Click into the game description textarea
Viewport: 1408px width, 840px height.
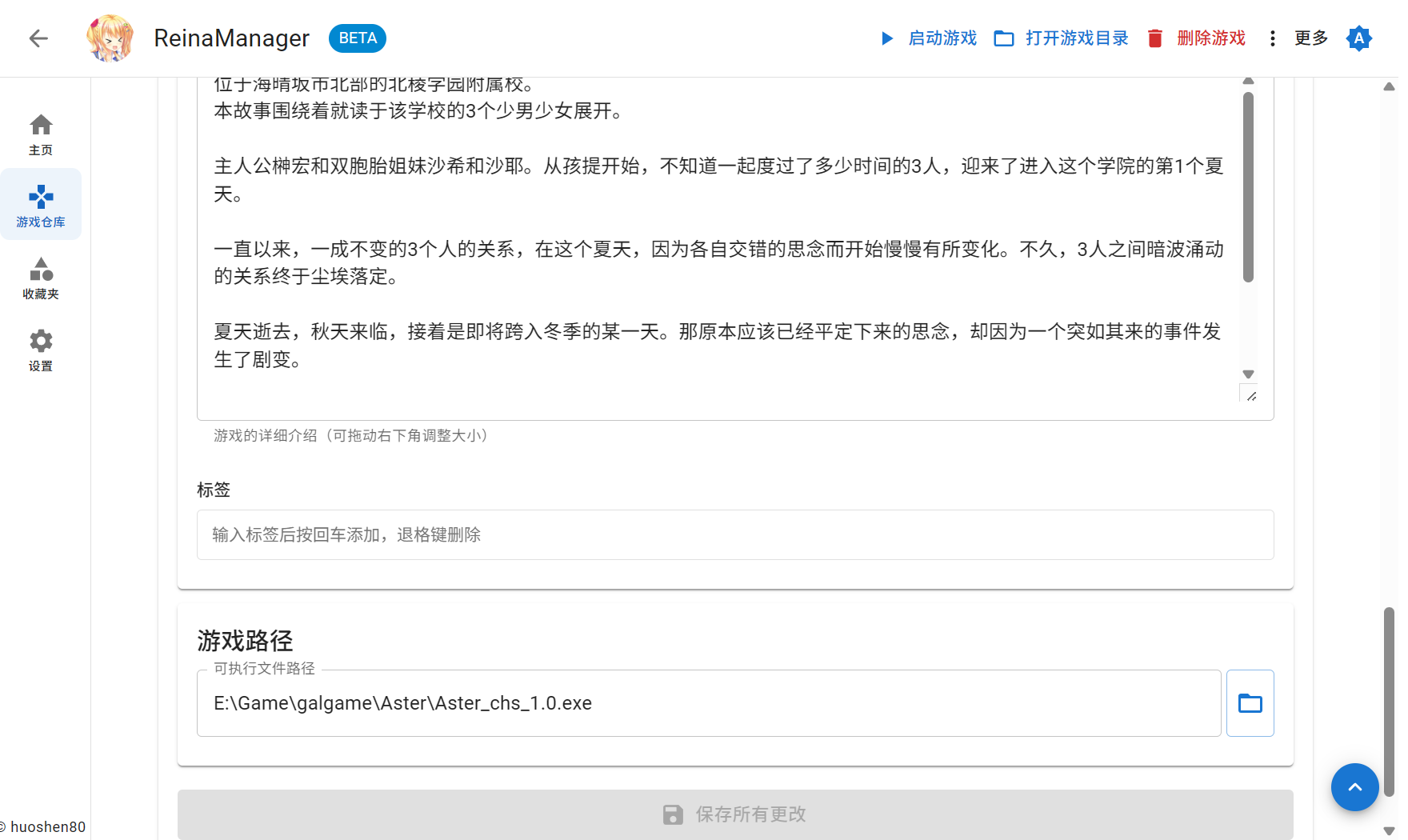click(726, 240)
